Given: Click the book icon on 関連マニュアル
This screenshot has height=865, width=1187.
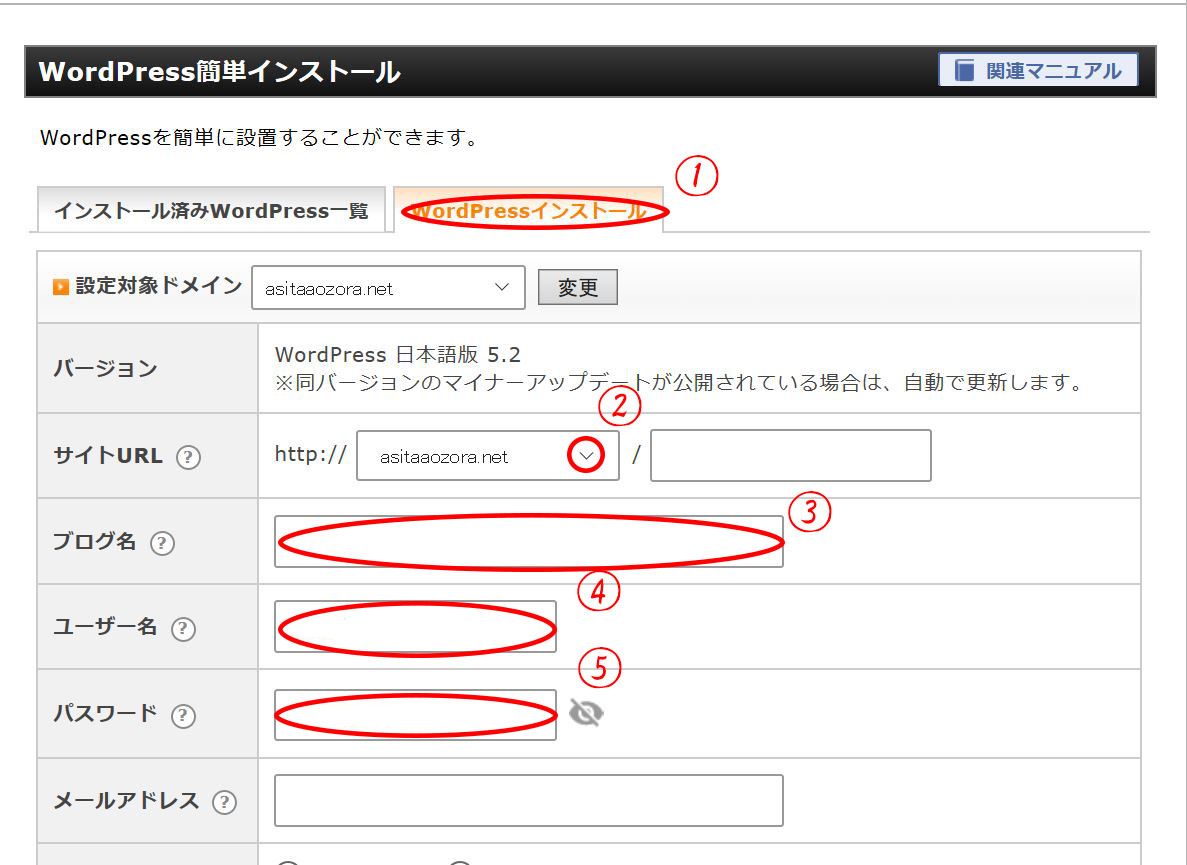Looking at the screenshot, I should (x=964, y=70).
